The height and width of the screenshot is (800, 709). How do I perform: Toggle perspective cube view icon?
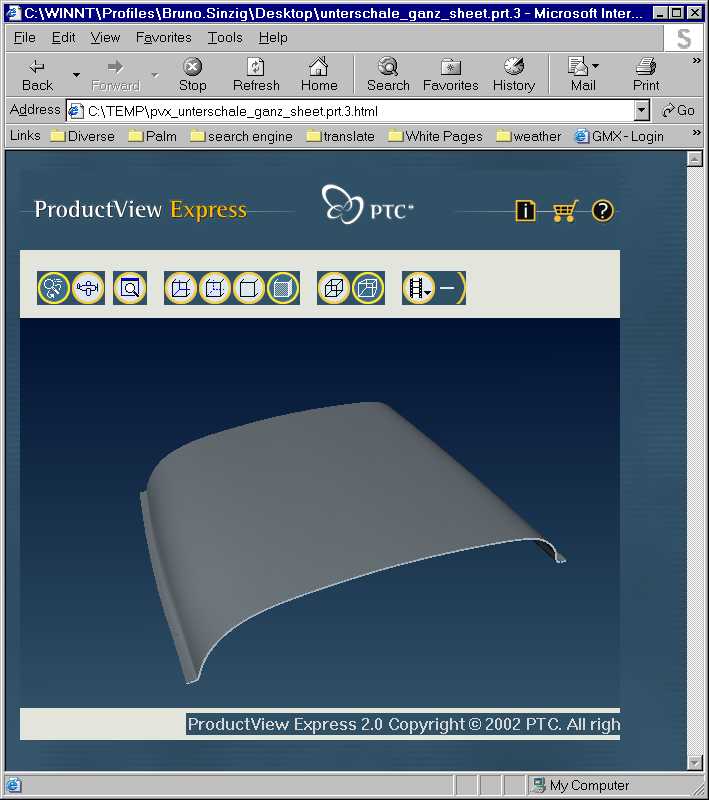pos(368,288)
